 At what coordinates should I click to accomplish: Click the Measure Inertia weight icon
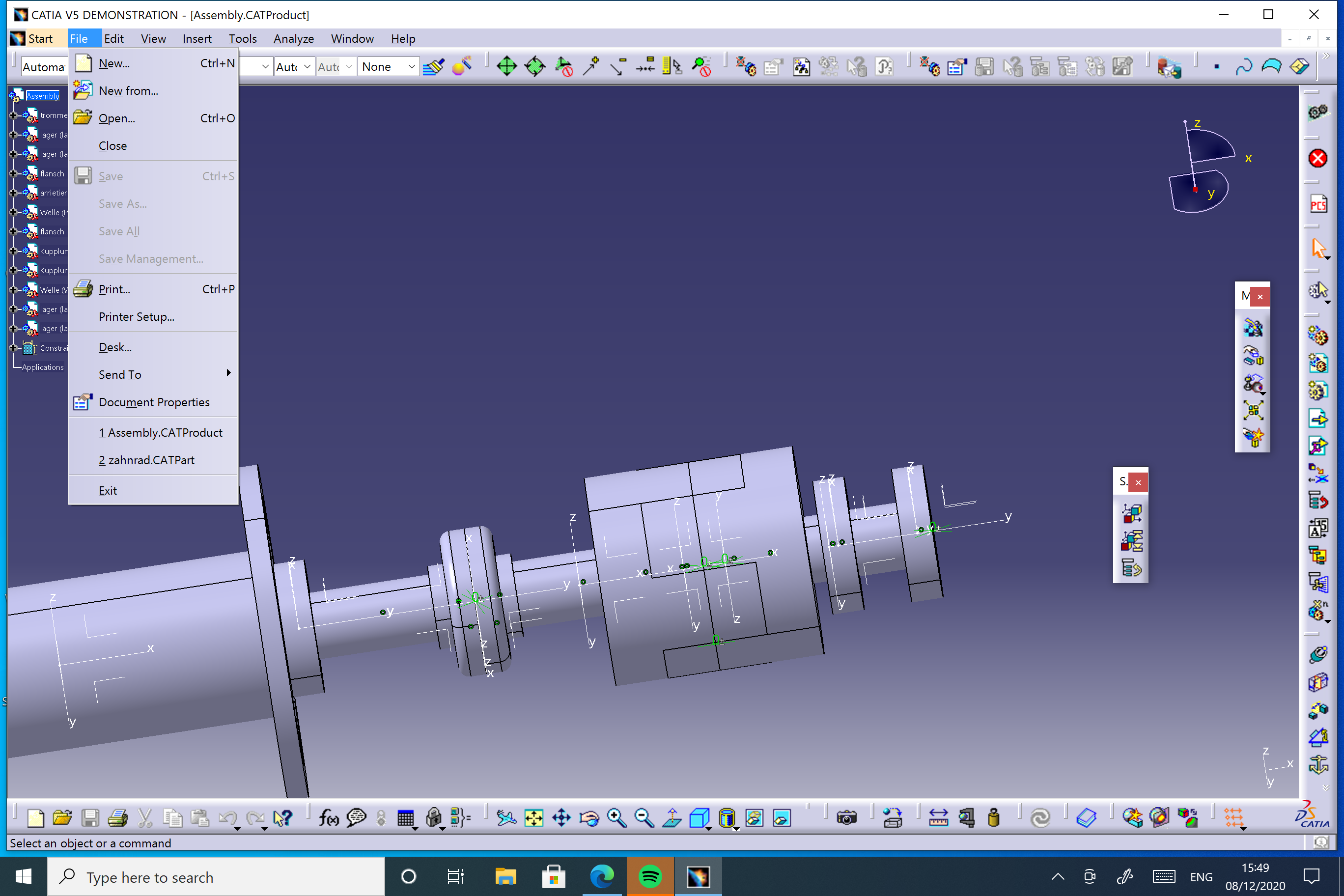point(994,818)
